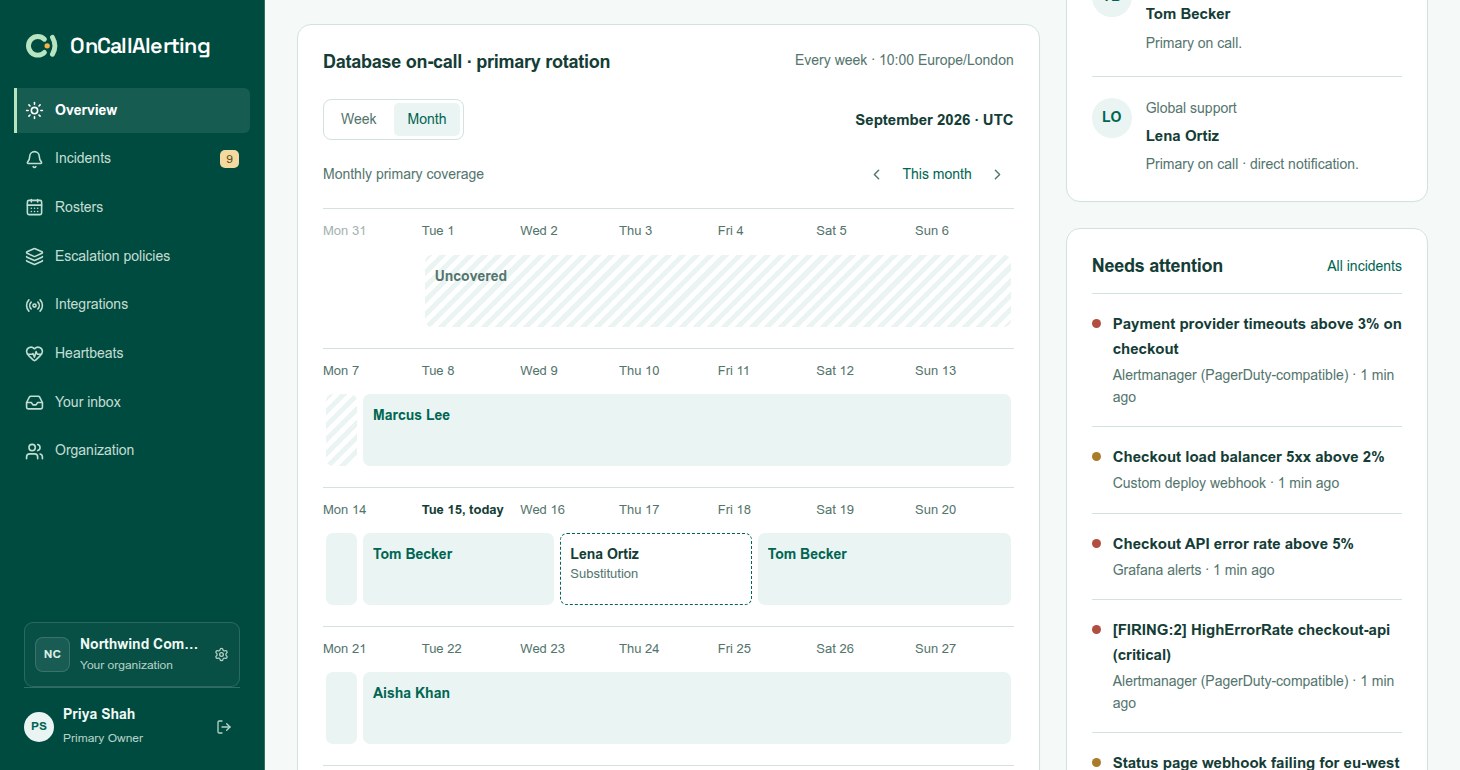Click the Rosters calendar icon
1460x770 pixels.
click(35, 207)
